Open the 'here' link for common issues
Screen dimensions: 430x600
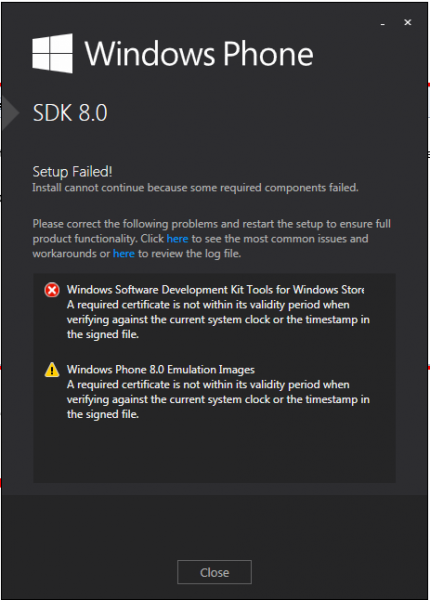(177, 239)
